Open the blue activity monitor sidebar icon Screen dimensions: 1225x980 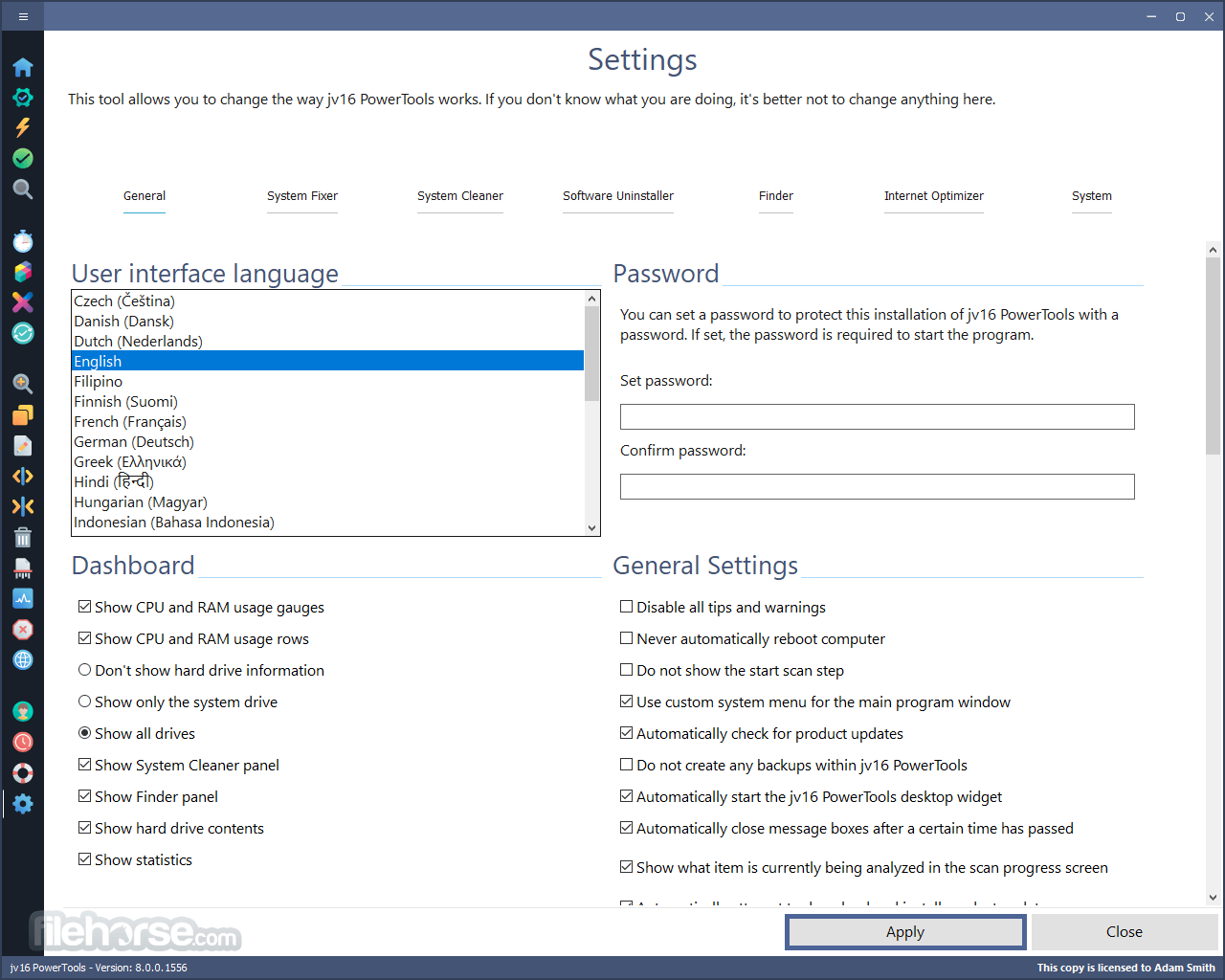(23, 598)
